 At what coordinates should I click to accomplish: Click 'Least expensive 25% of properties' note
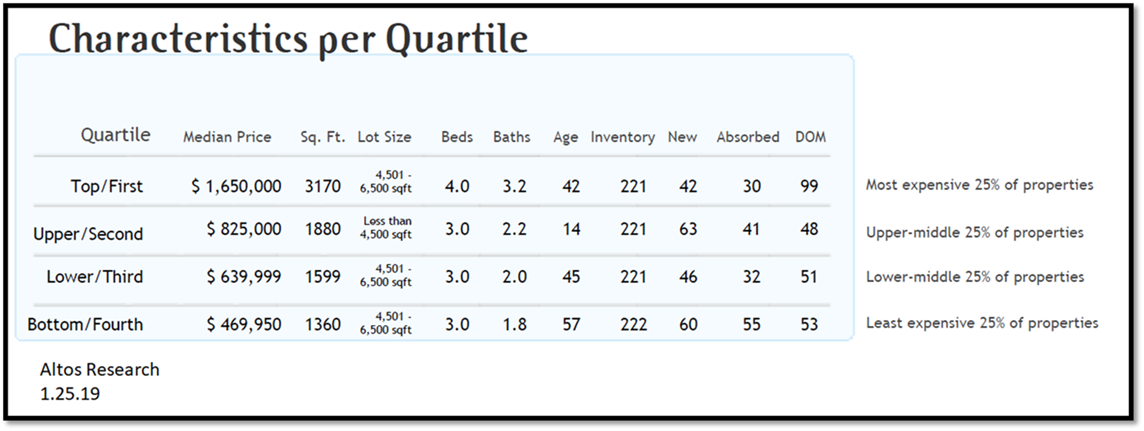click(x=982, y=323)
